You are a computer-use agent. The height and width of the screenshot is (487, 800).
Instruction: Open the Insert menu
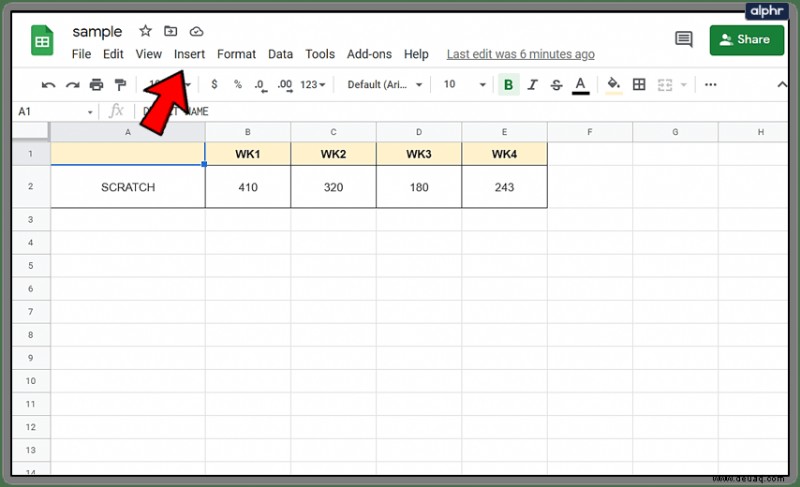click(189, 54)
